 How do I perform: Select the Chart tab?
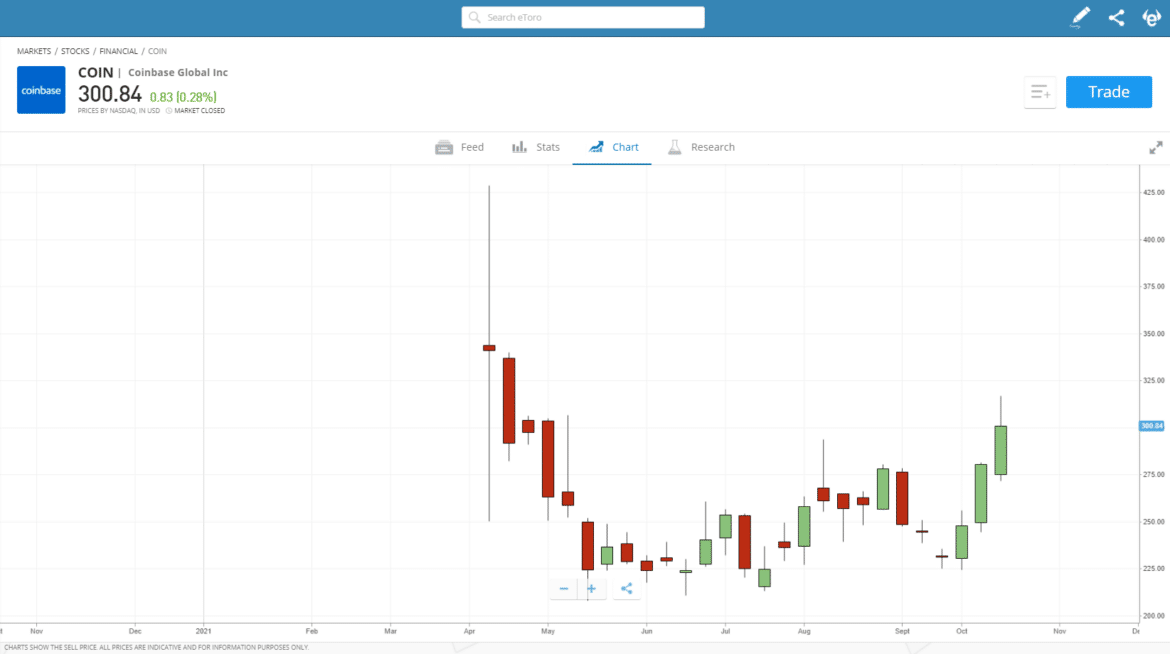[x=613, y=147]
